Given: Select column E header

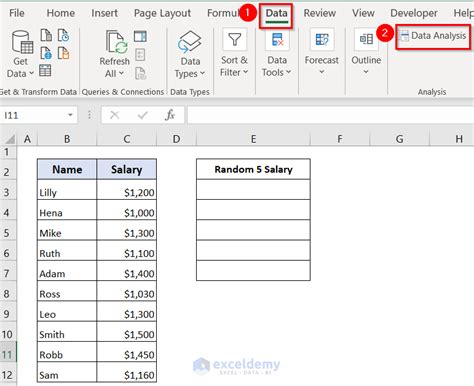Looking at the screenshot, I should click(253, 139).
